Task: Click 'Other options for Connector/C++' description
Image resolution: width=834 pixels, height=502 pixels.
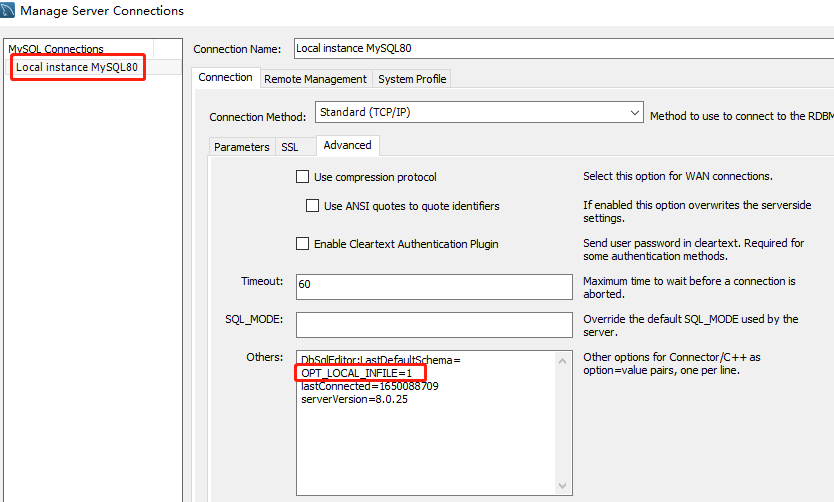Action: tap(671, 364)
